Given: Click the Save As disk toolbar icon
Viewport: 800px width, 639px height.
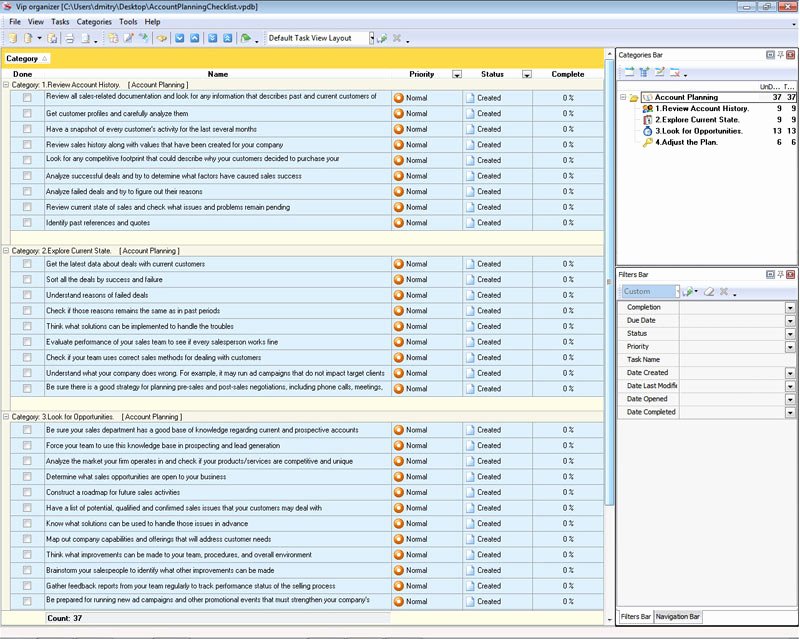Looking at the screenshot, I should click(x=52, y=38).
